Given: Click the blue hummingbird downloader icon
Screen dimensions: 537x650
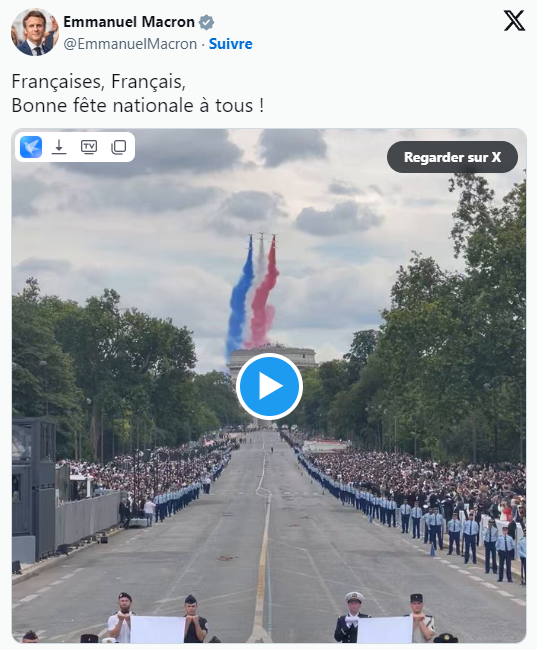Looking at the screenshot, I should coord(31,147).
